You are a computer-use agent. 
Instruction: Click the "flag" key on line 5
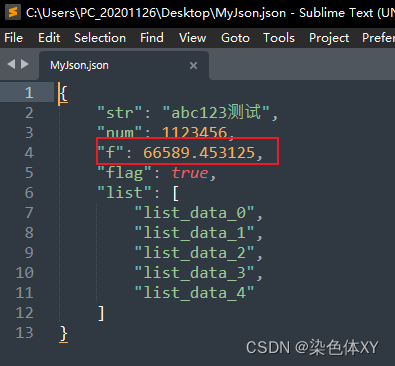click(x=124, y=173)
